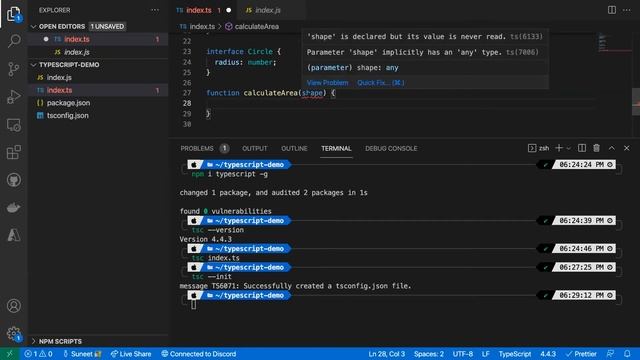Open the Manage gear menu
Viewport: 640px width, 360px height.
click(x=14, y=333)
